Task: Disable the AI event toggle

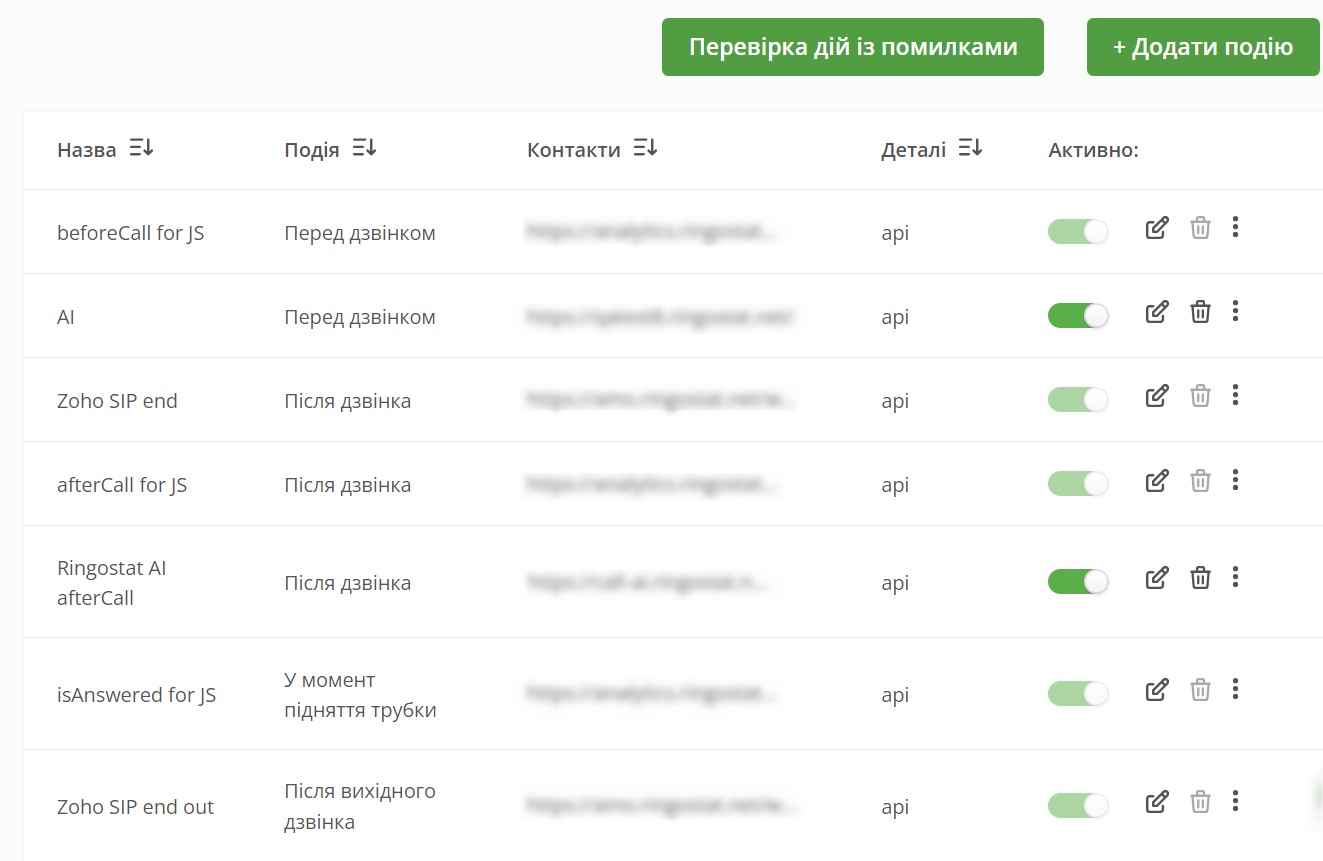Action: (1078, 316)
